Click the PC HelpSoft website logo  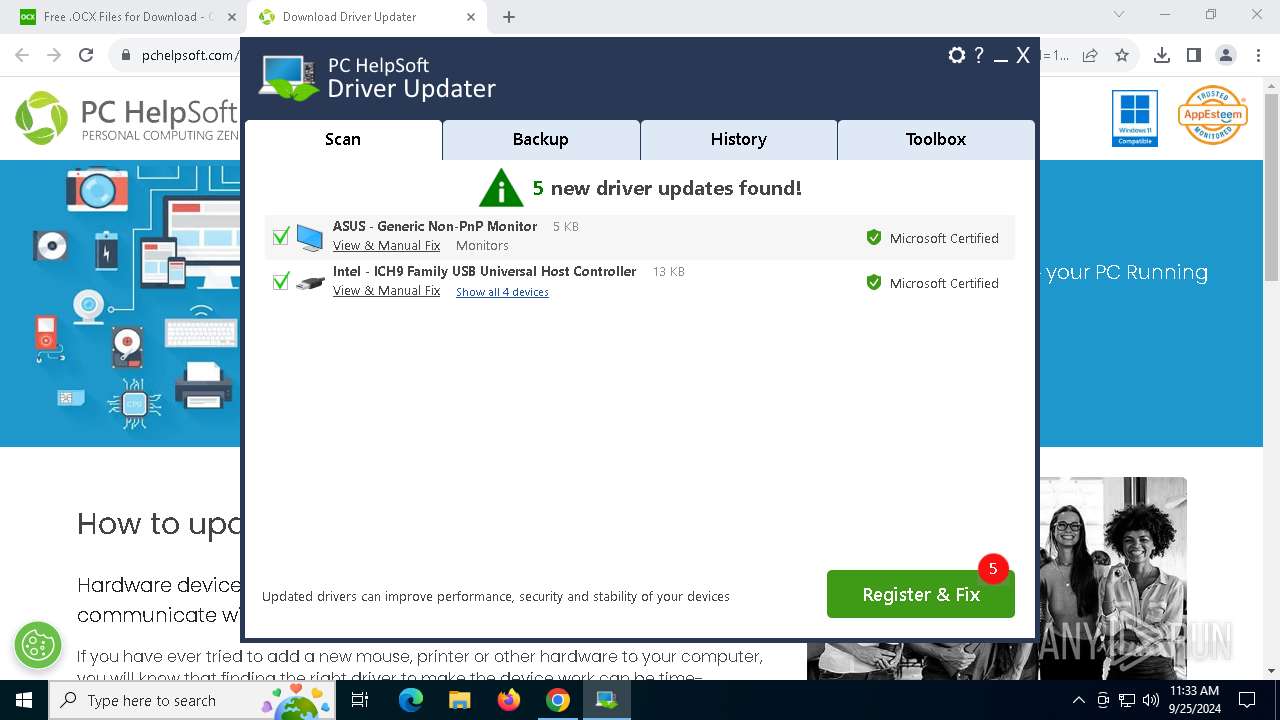pos(127,118)
